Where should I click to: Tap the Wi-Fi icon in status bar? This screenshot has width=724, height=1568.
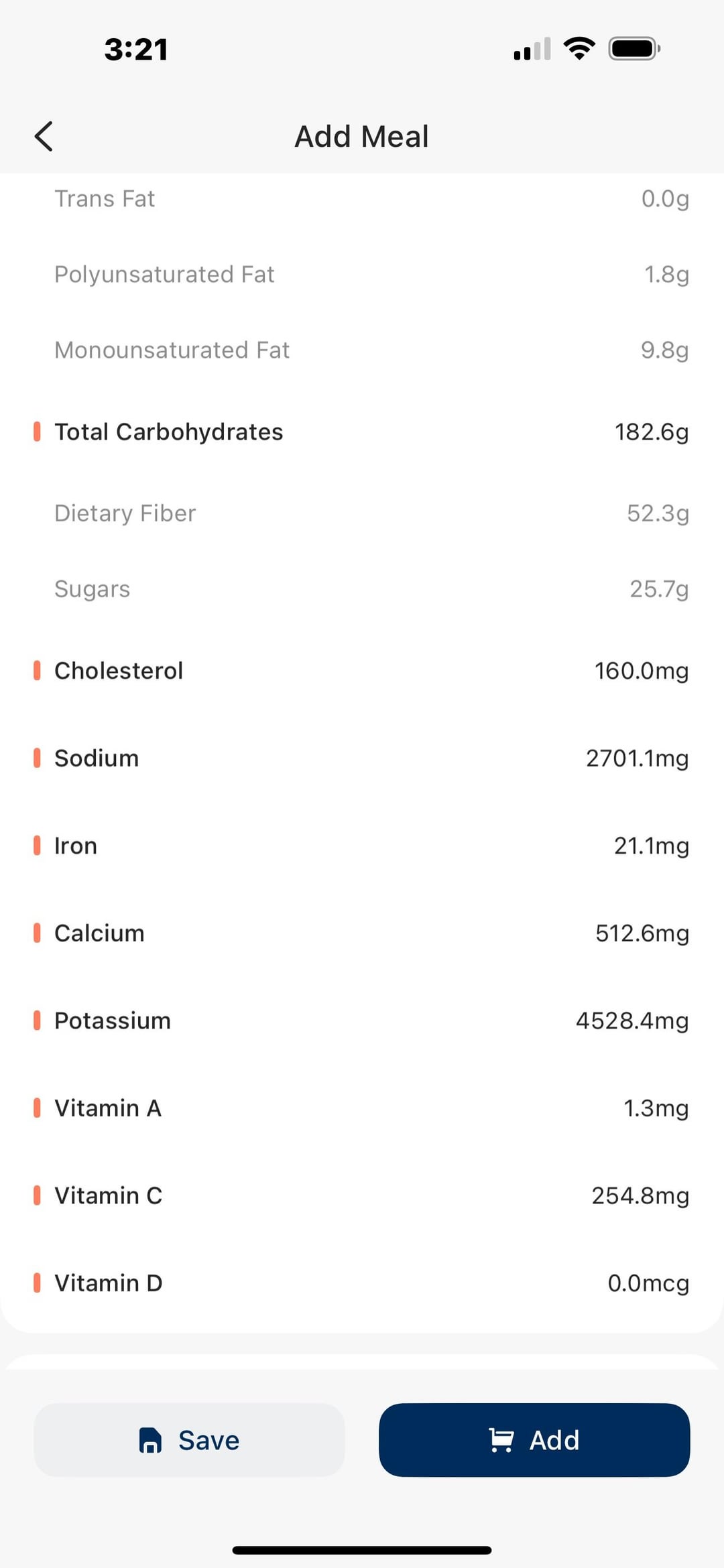pos(579,48)
